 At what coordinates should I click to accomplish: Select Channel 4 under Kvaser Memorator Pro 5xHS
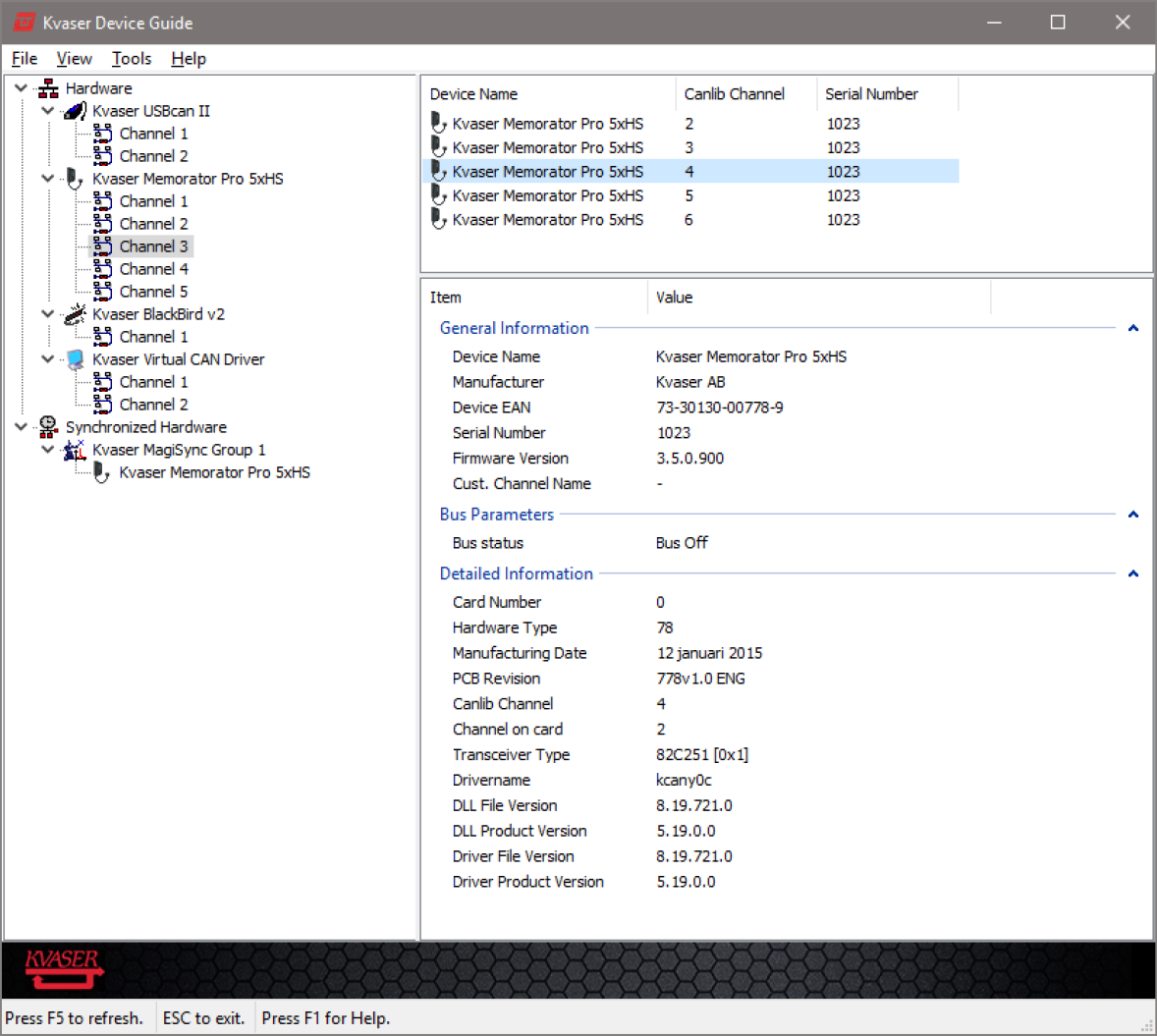pyautogui.click(x=152, y=268)
